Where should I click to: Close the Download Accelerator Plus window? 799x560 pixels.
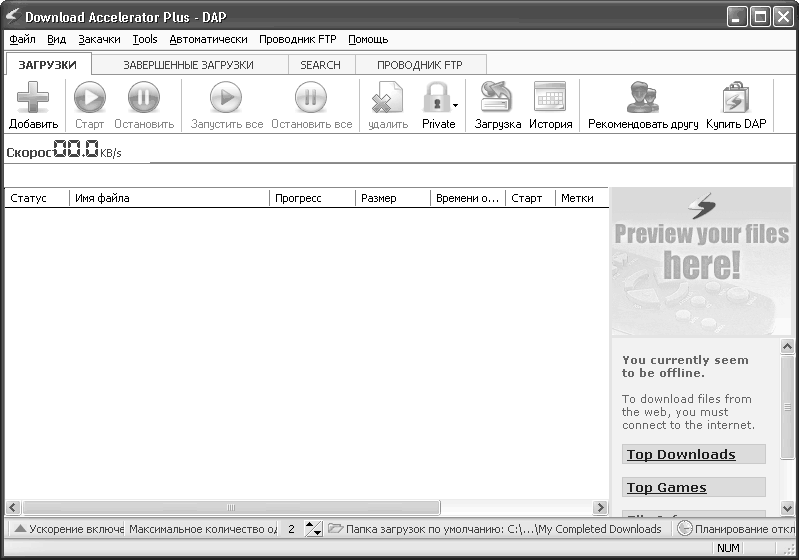coord(783,17)
